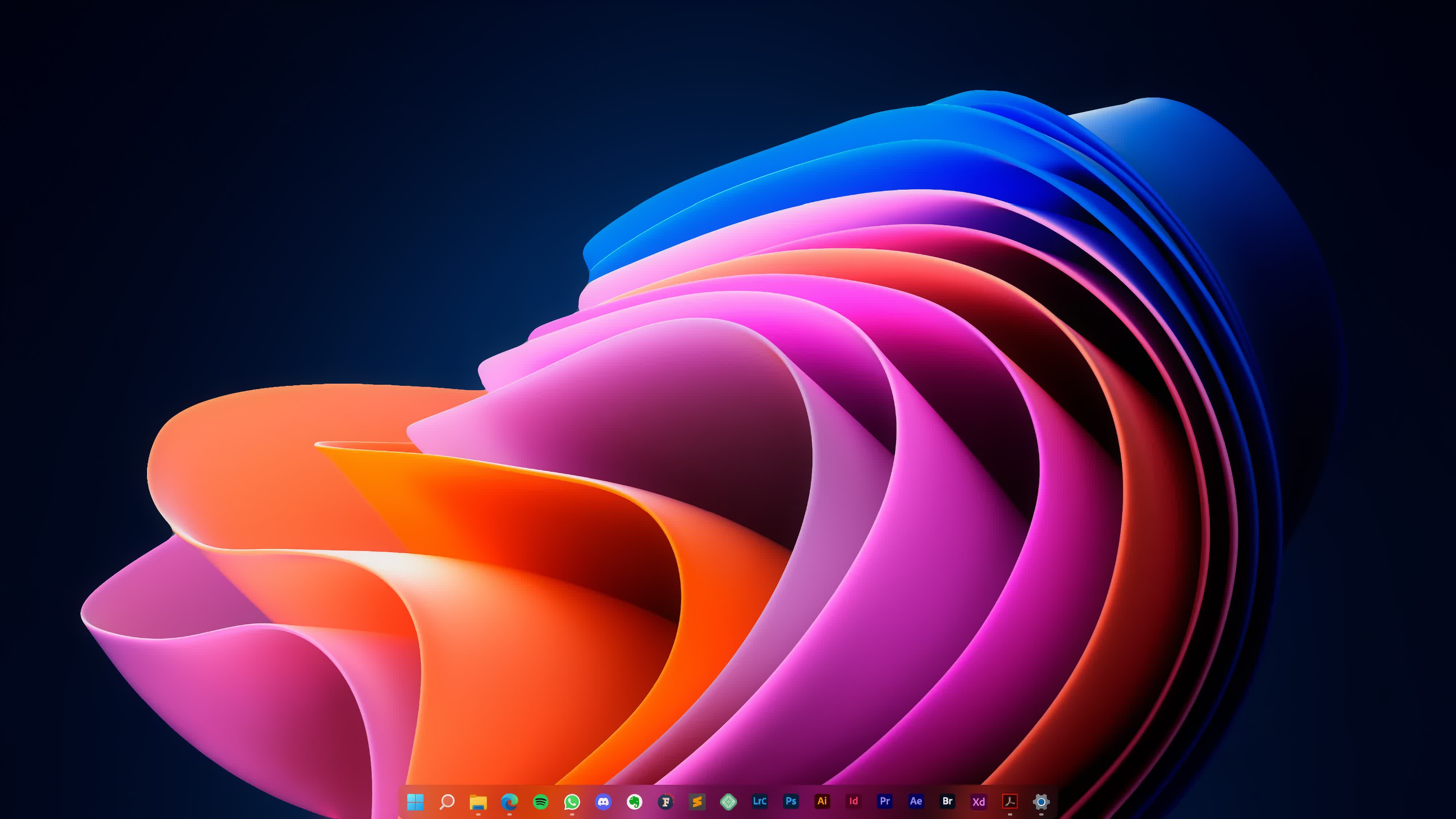
Task: Open the FontBase F icon
Action: click(666, 801)
